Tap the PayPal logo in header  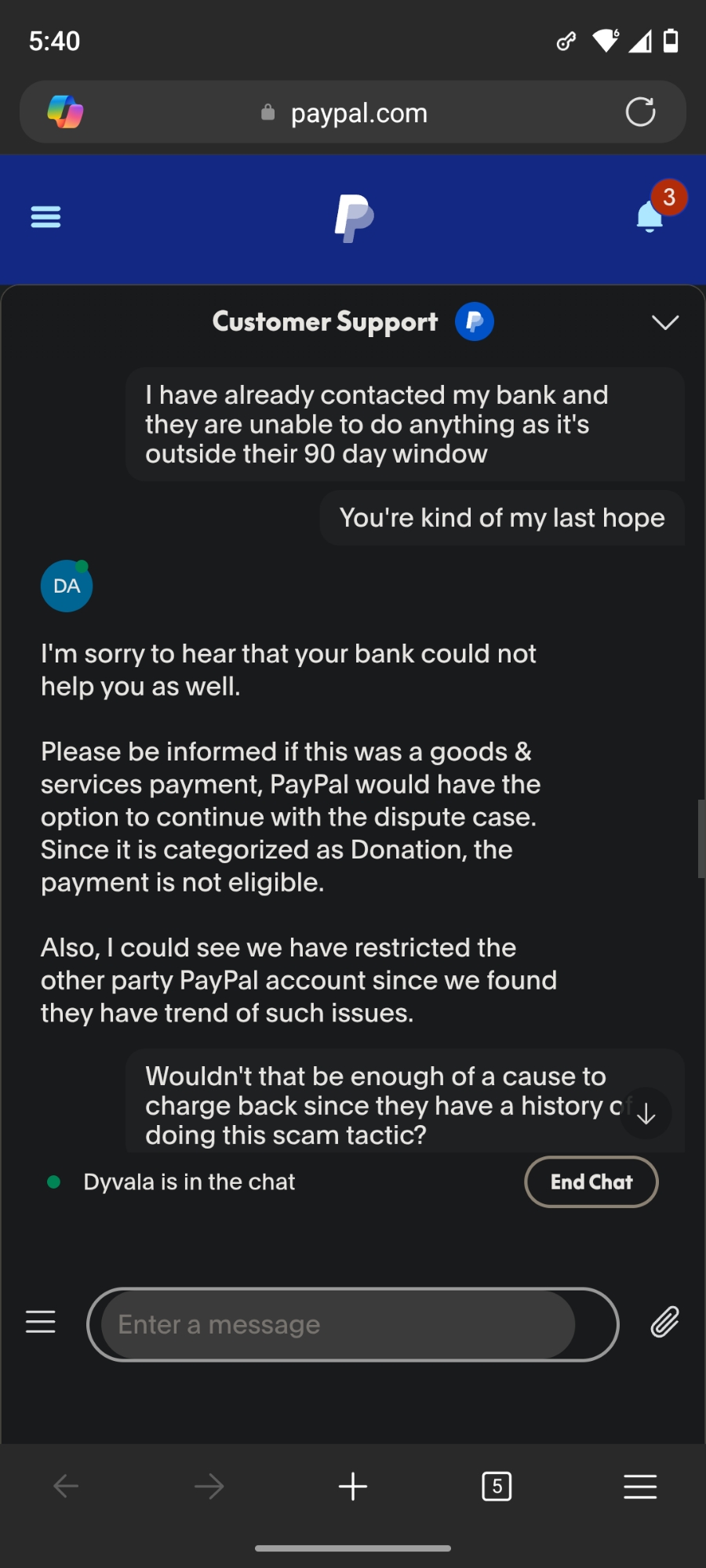354,218
